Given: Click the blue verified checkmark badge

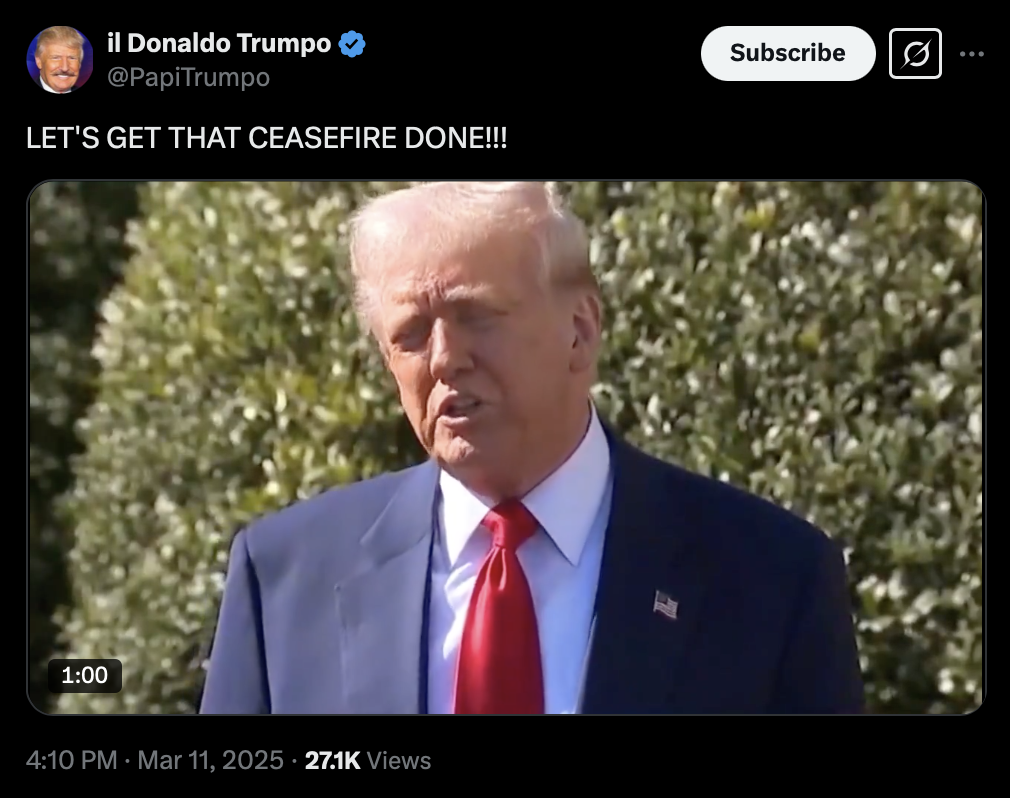Looking at the screenshot, I should pyautogui.click(x=352, y=44).
